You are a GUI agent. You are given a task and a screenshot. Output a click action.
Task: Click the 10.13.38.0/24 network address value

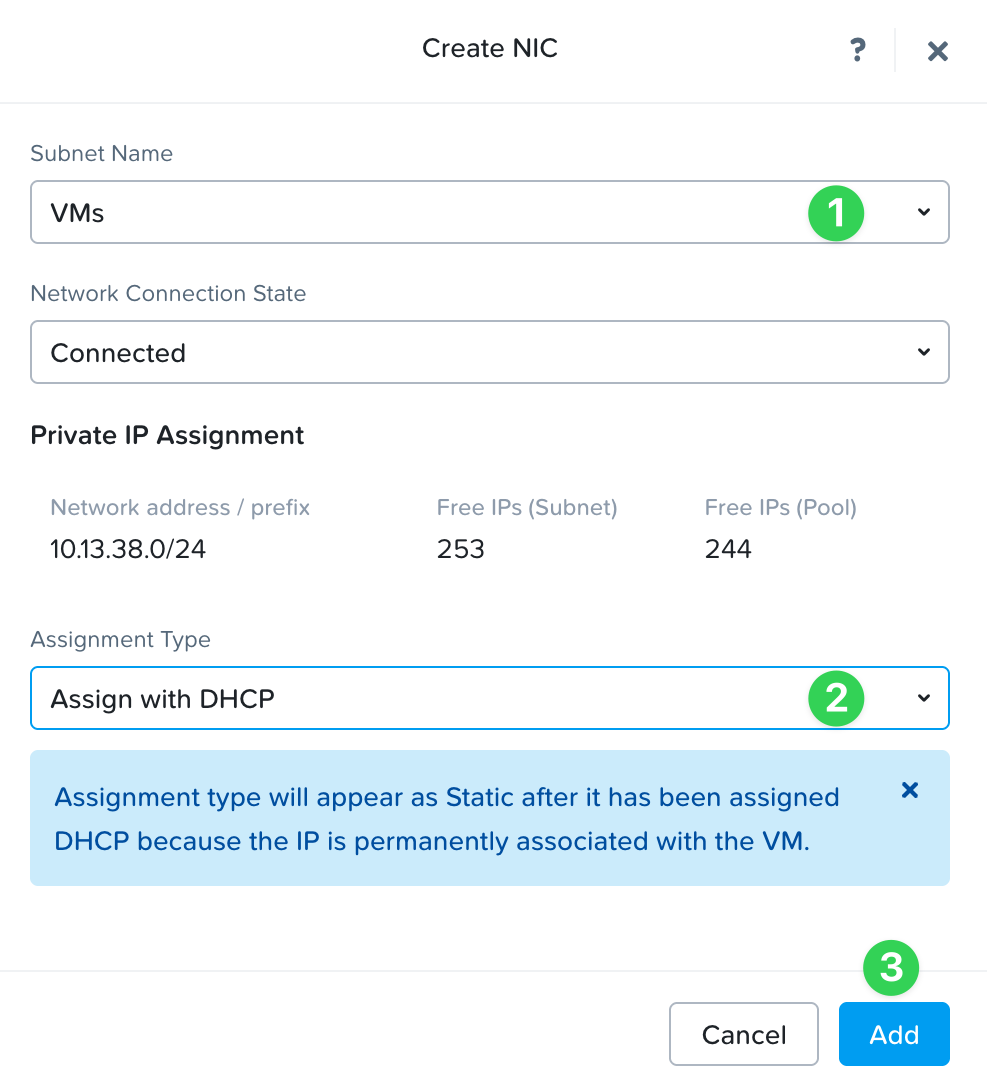tap(128, 549)
